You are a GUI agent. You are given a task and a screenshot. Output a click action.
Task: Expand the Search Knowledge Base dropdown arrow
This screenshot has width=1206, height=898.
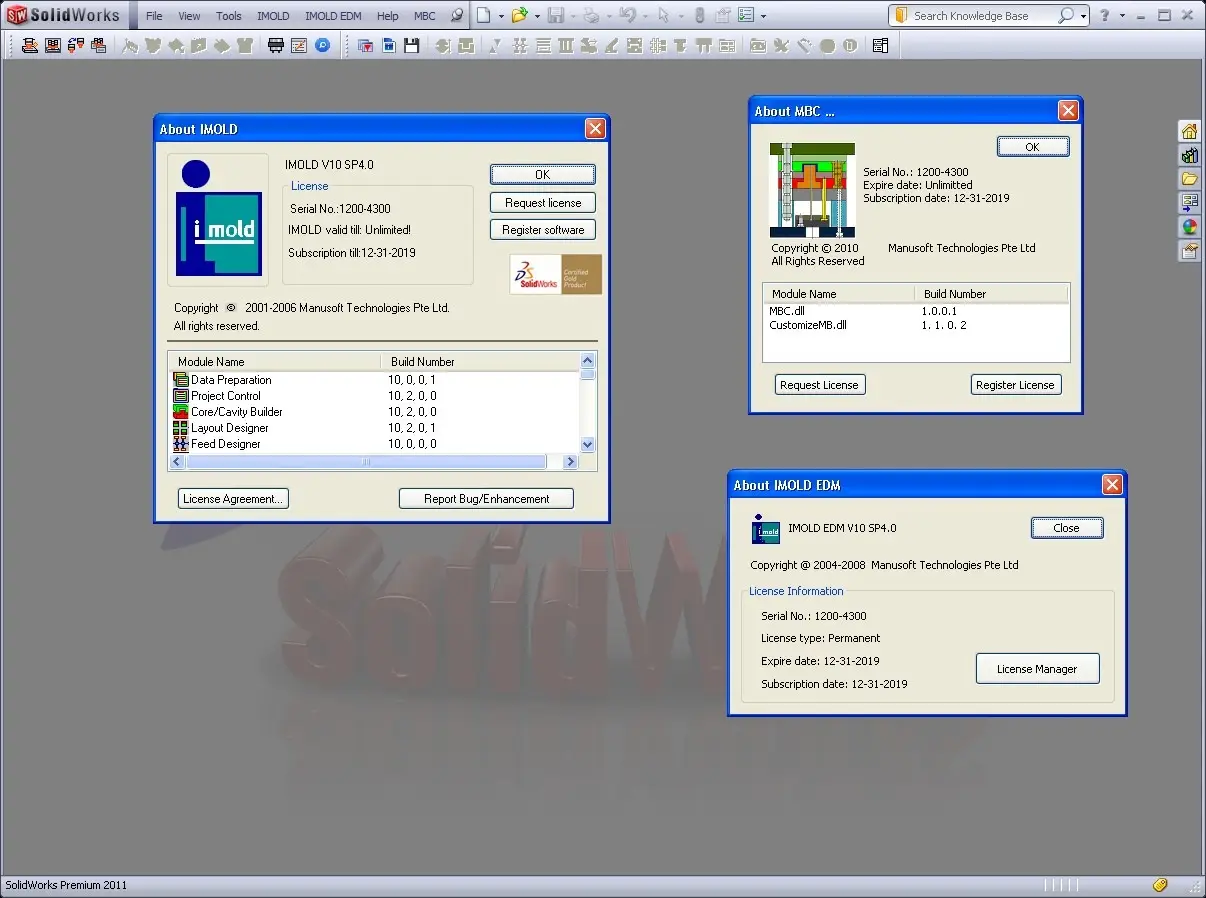(x=1084, y=16)
